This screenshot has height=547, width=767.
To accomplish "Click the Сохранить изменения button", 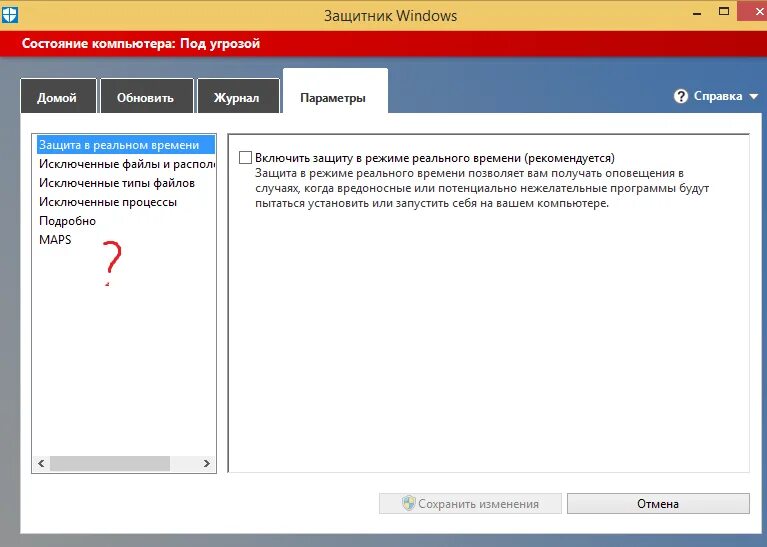I will (x=470, y=503).
